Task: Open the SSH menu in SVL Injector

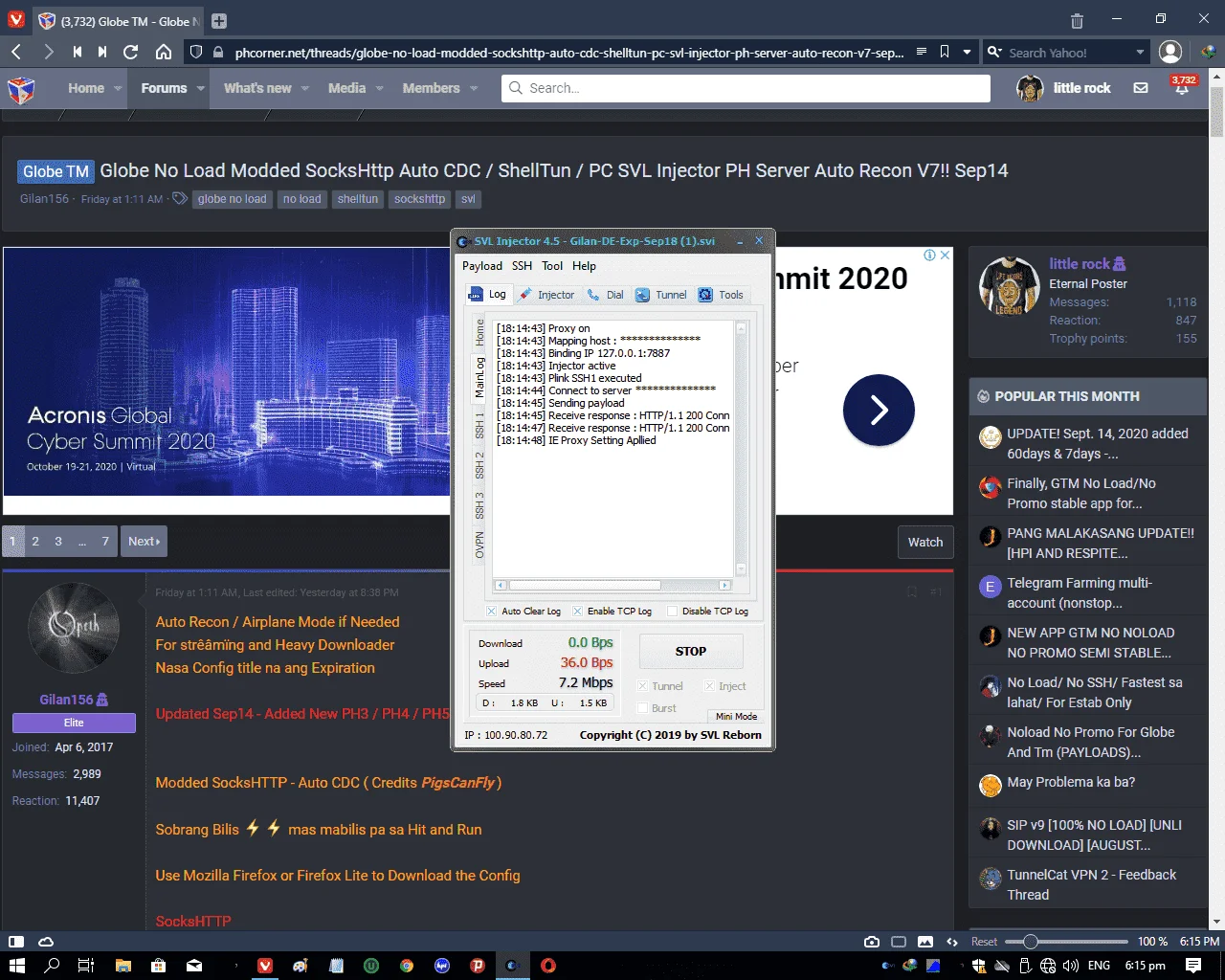Action: [x=522, y=266]
